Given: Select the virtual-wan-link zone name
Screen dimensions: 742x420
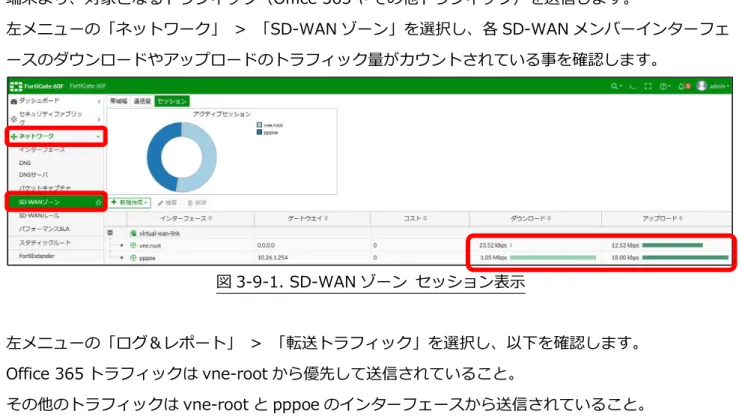Looking at the screenshot, I should [159, 234].
